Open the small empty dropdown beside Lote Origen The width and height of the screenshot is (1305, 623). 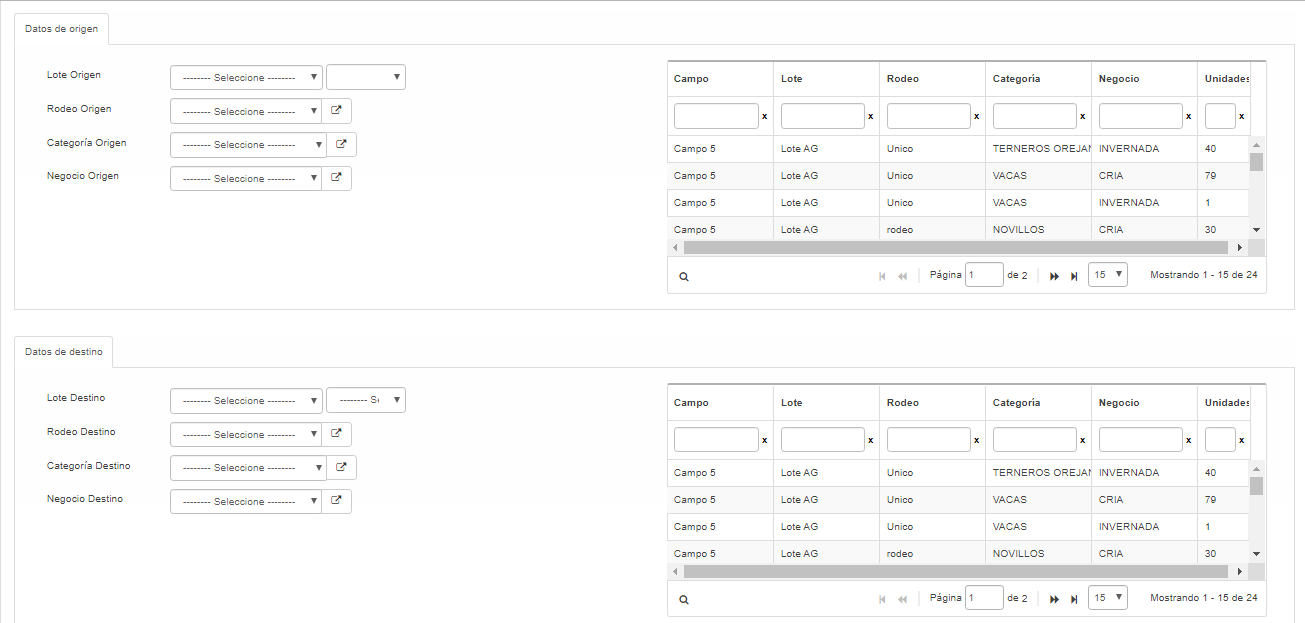[x=366, y=77]
